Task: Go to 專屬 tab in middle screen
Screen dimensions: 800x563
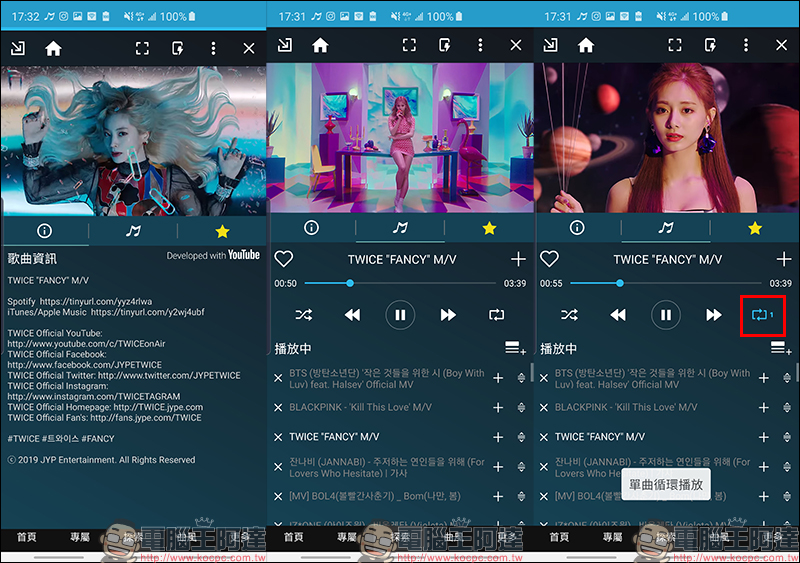Action: click(347, 537)
